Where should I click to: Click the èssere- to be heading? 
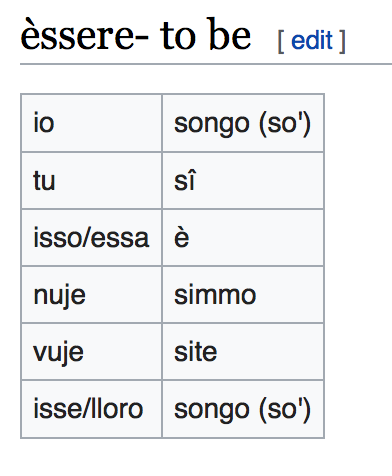coord(135,35)
